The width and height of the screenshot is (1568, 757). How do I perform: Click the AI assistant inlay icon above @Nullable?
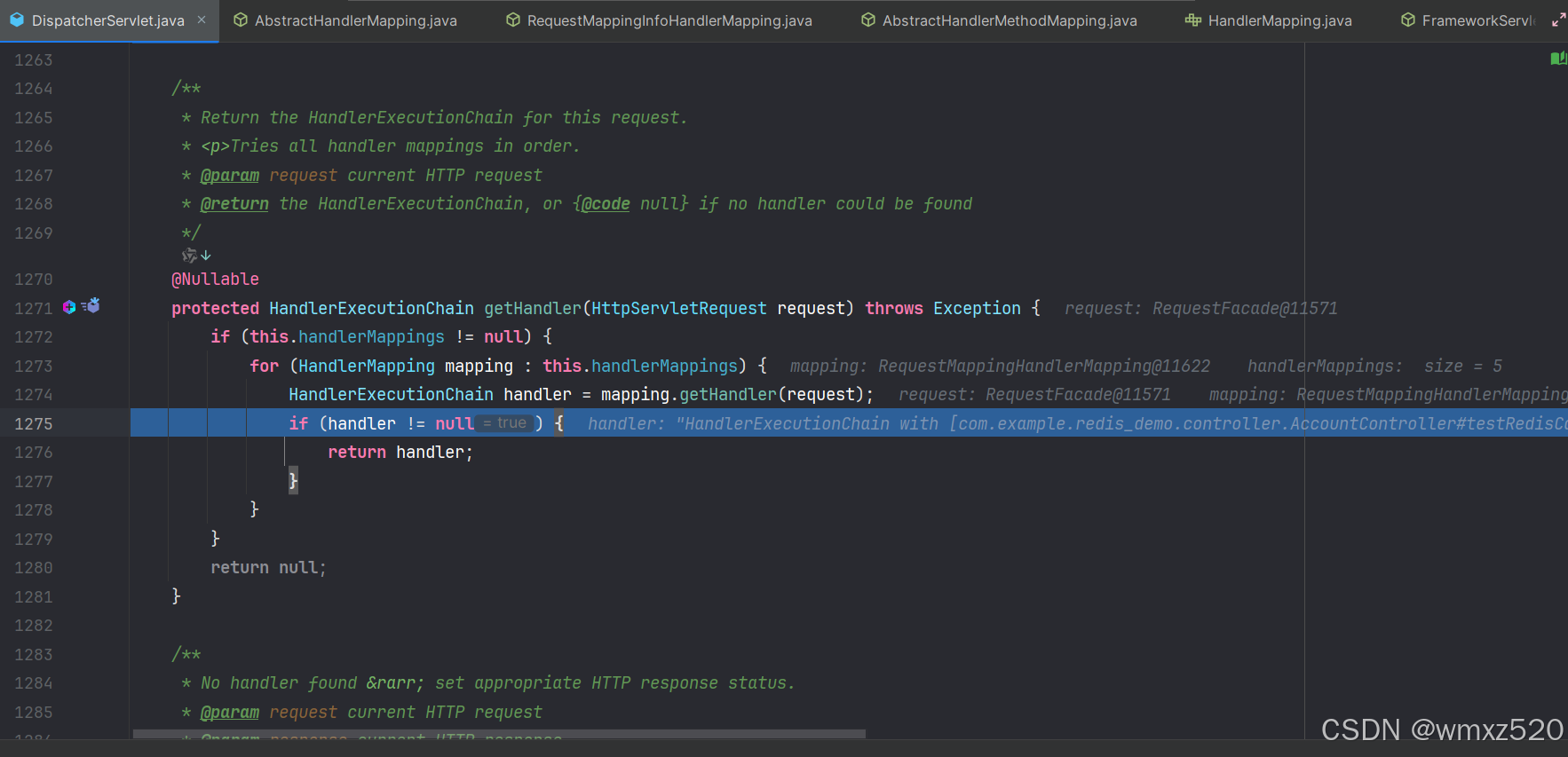189,256
